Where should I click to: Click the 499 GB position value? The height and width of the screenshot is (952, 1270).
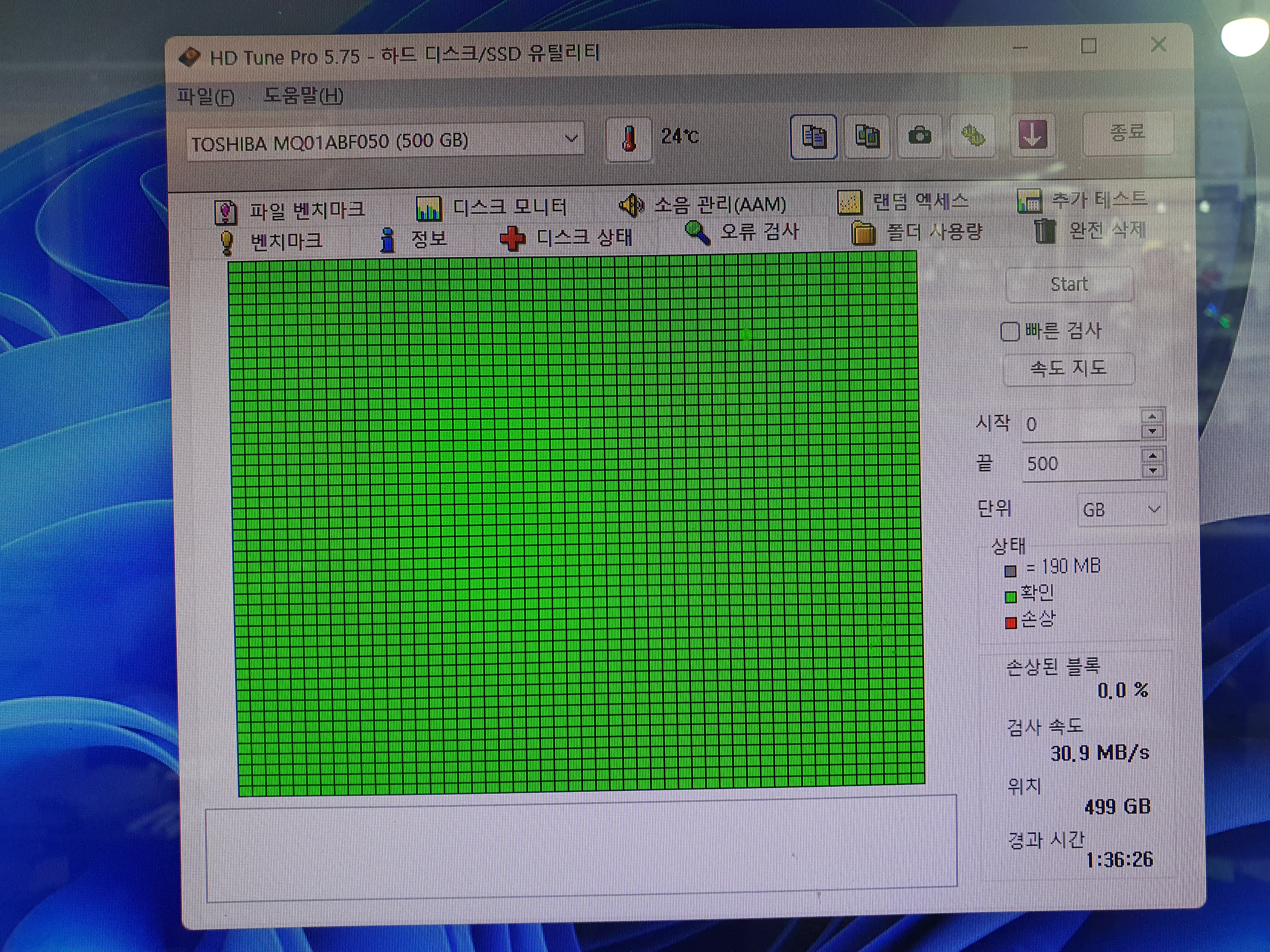pyautogui.click(x=1117, y=807)
